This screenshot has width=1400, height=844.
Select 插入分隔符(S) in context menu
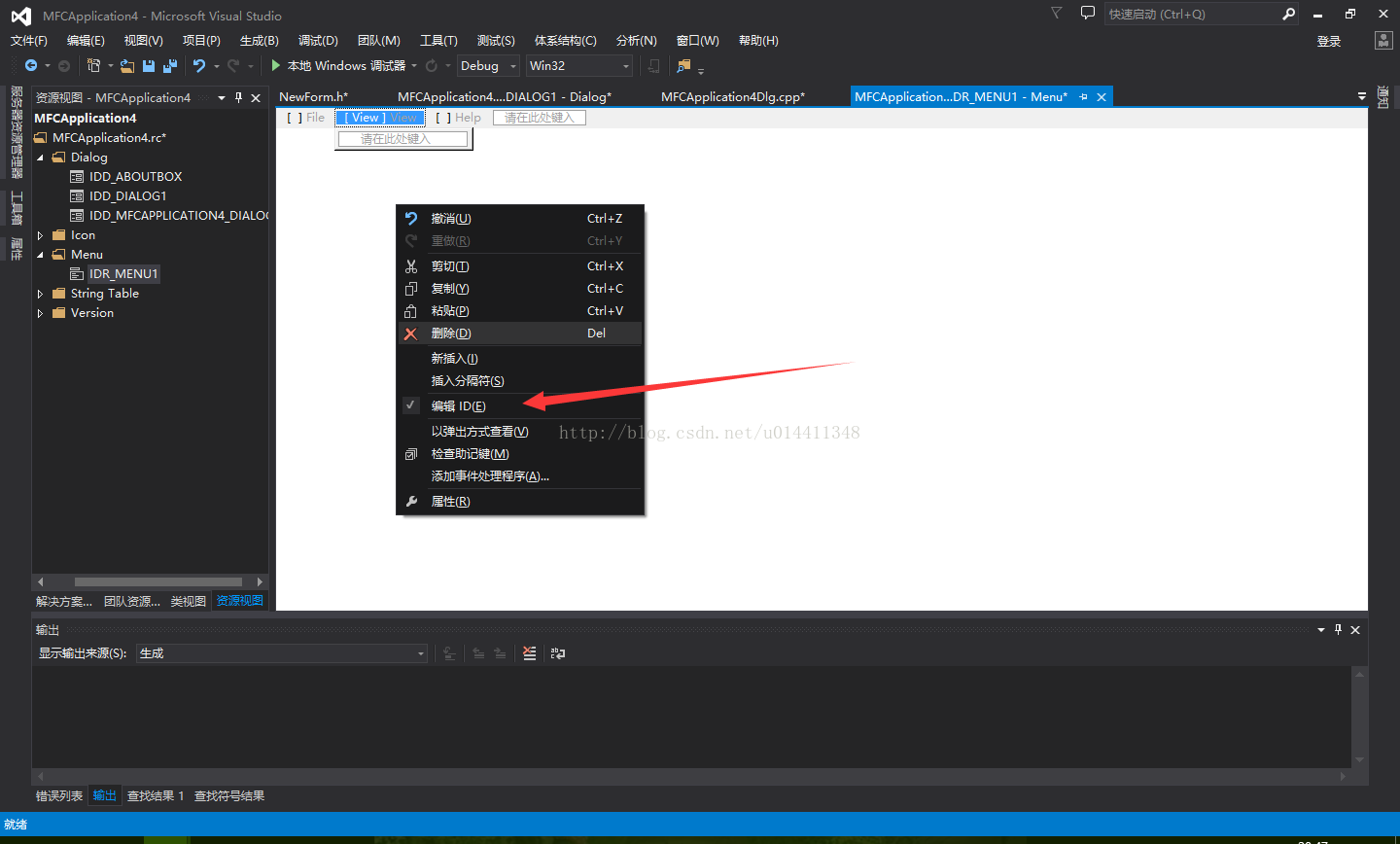click(520, 380)
